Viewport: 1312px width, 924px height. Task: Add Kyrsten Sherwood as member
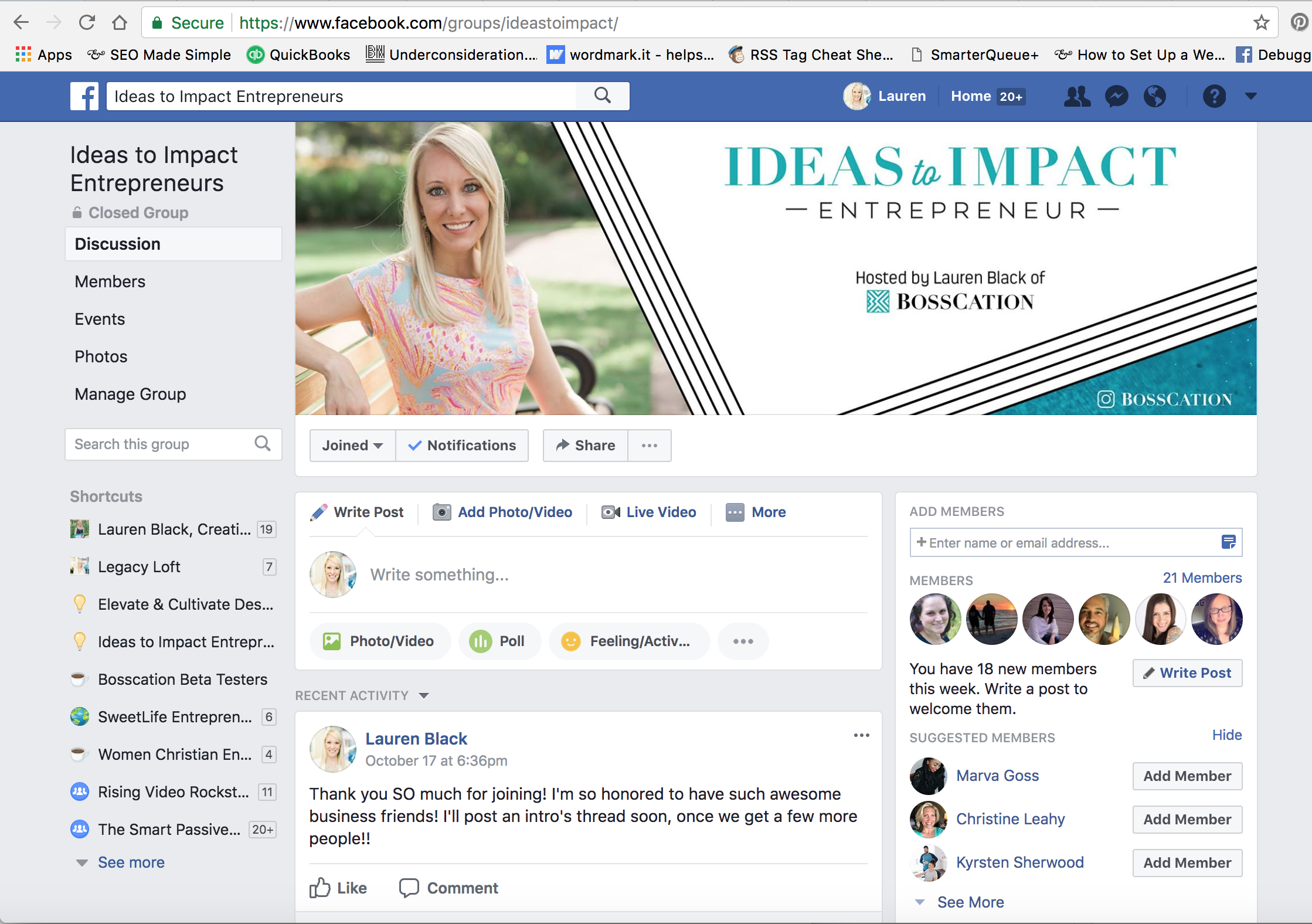click(x=1188, y=863)
